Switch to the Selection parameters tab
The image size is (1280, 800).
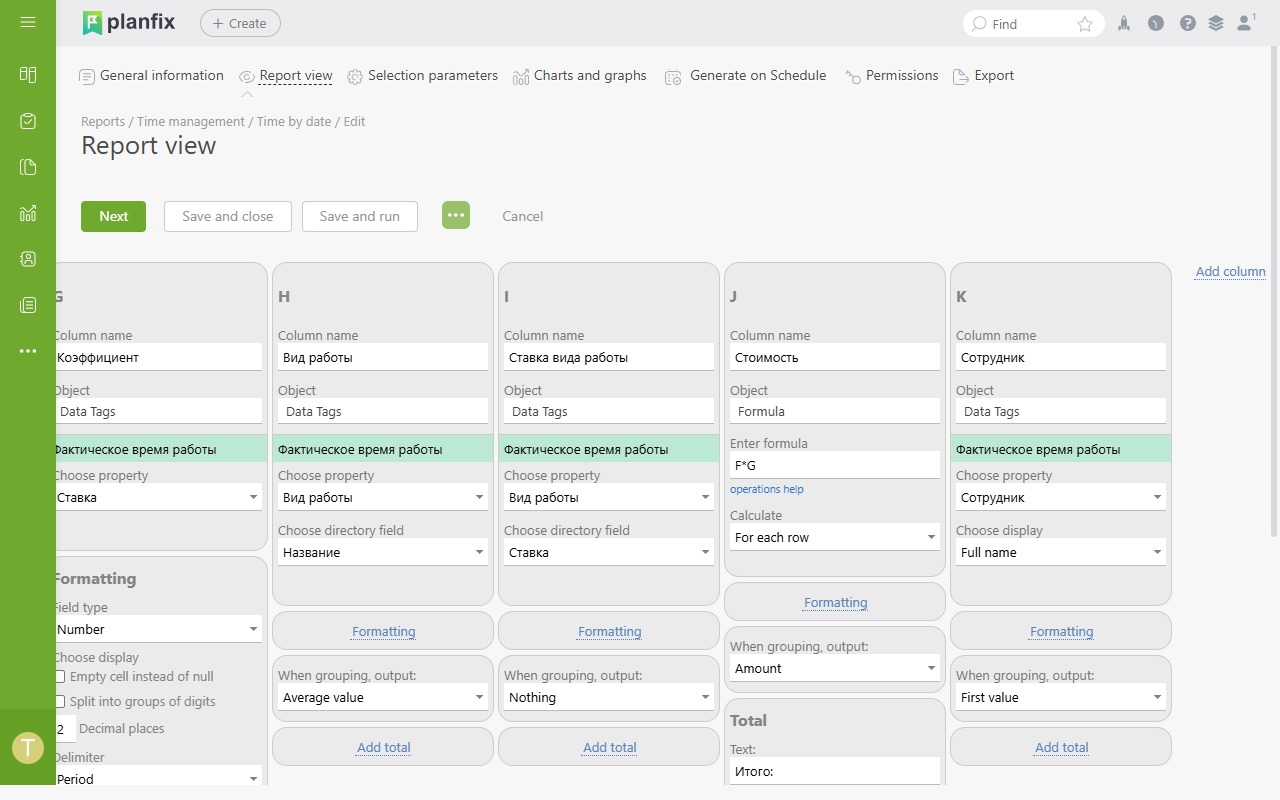pos(422,76)
